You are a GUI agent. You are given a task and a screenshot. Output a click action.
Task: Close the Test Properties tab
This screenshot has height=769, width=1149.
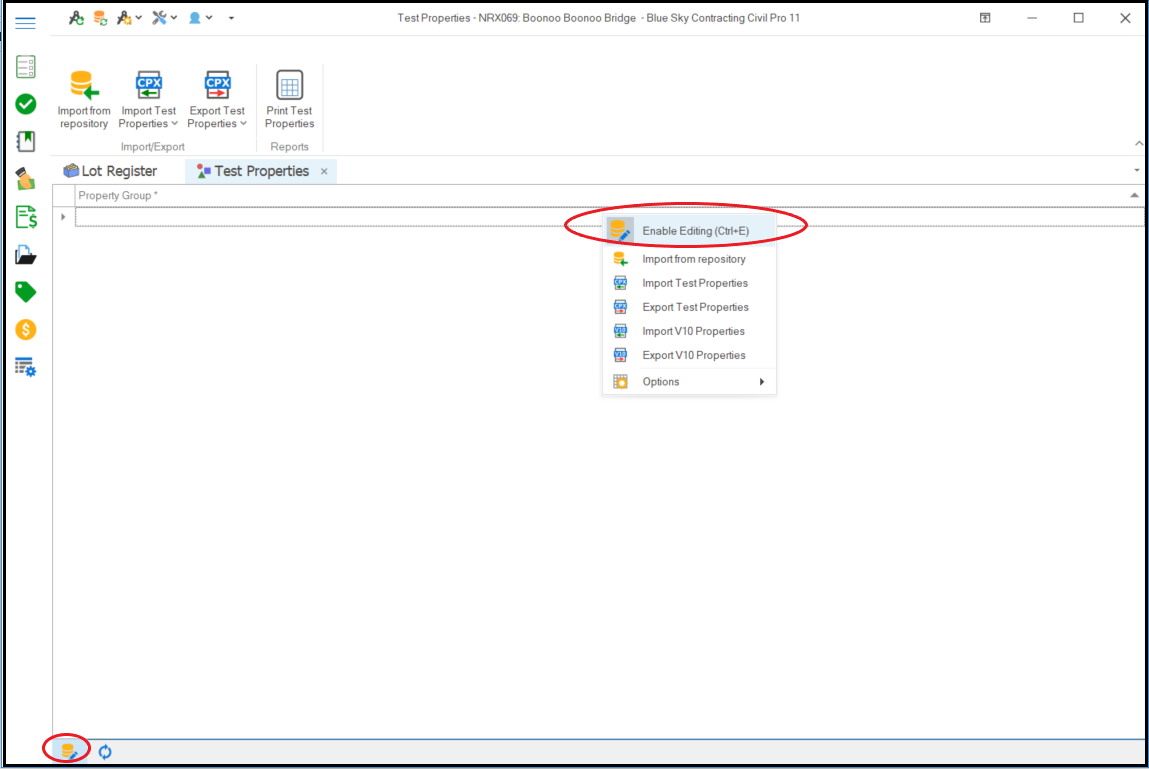tap(324, 172)
